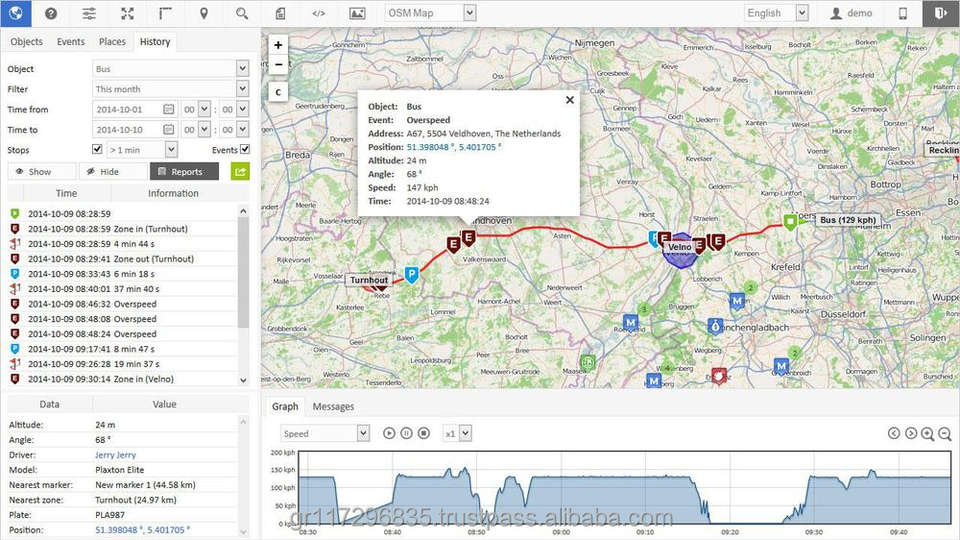Open the OSM Map type dropdown

pos(430,13)
